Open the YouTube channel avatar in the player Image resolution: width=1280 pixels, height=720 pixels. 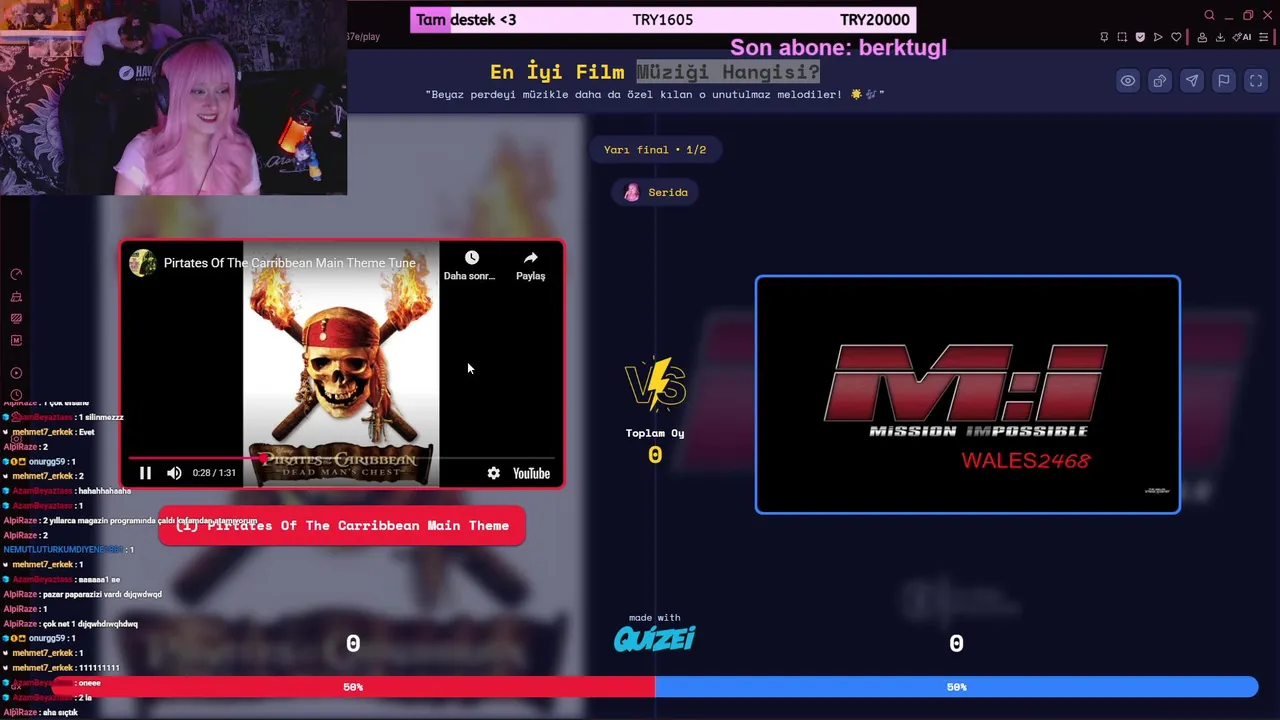(142, 263)
